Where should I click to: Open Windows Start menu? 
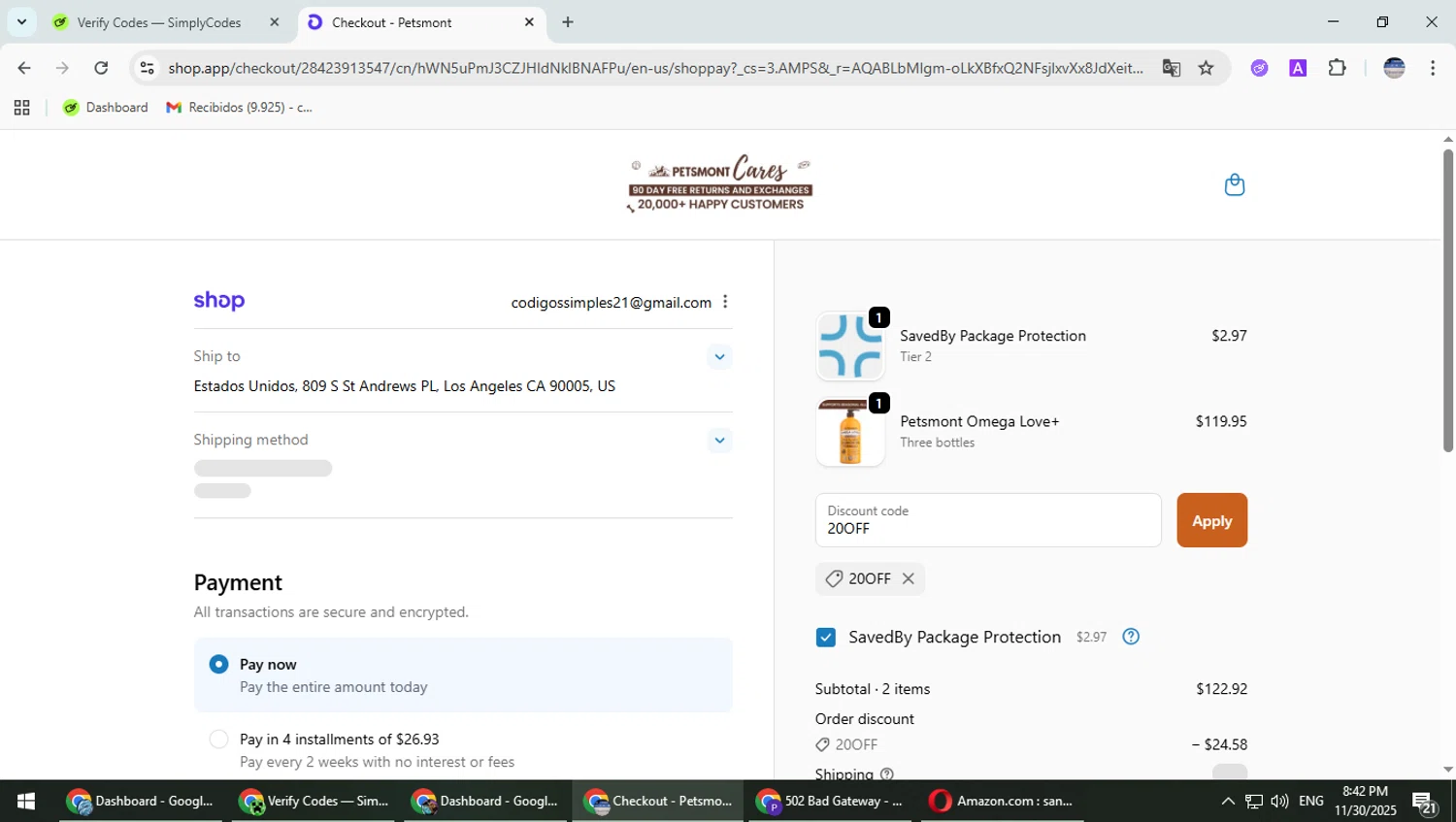point(26,801)
